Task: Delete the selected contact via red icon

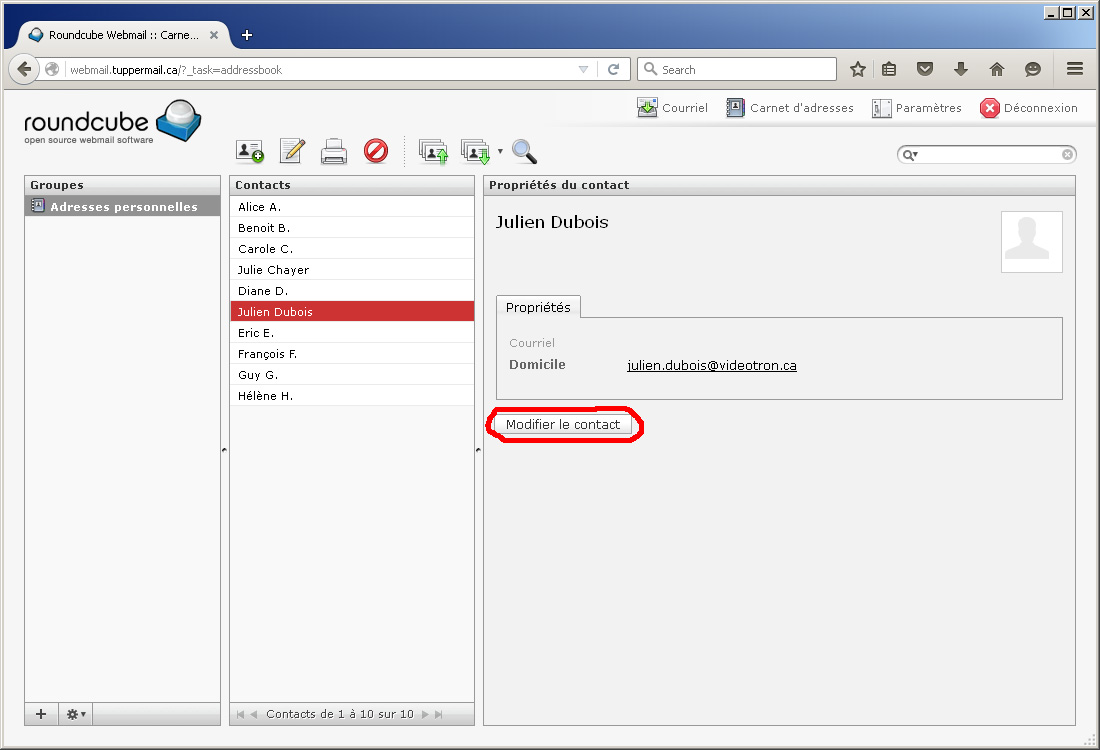Action: click(x=376, y=151)
